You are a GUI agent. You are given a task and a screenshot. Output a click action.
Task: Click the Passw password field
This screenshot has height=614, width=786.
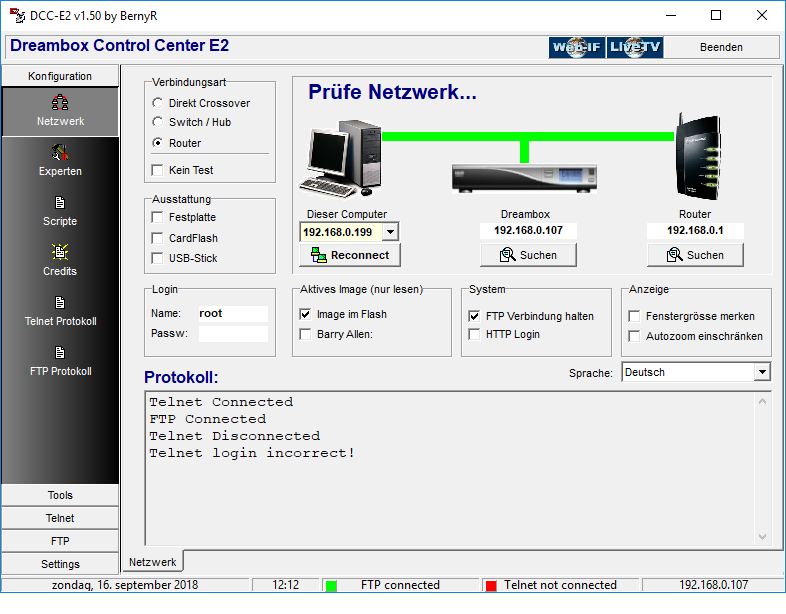pos(233,334)
